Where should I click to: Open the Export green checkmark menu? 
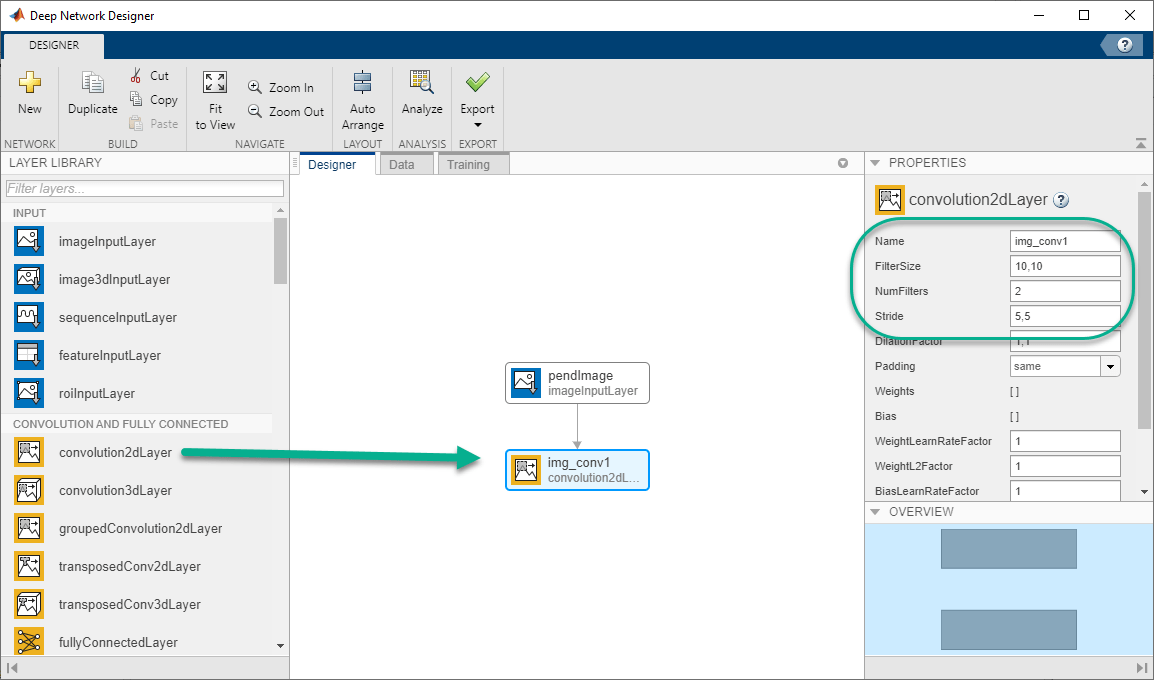click(x=478, y=82)
